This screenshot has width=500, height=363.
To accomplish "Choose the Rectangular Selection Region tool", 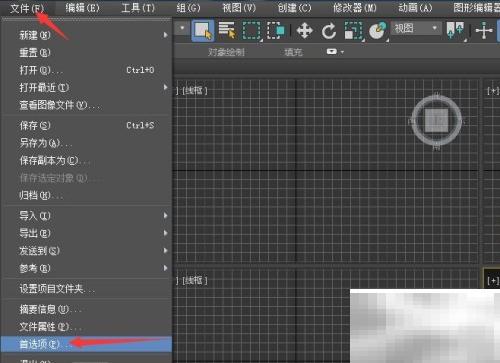I will (251, 31).
